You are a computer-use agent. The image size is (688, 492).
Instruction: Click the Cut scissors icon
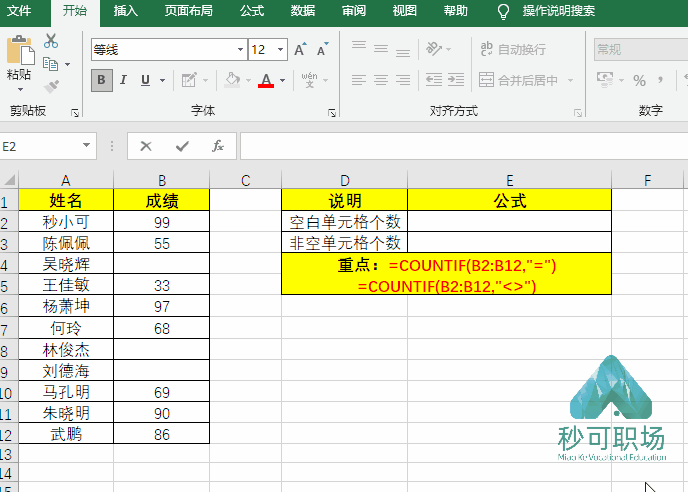51,41
